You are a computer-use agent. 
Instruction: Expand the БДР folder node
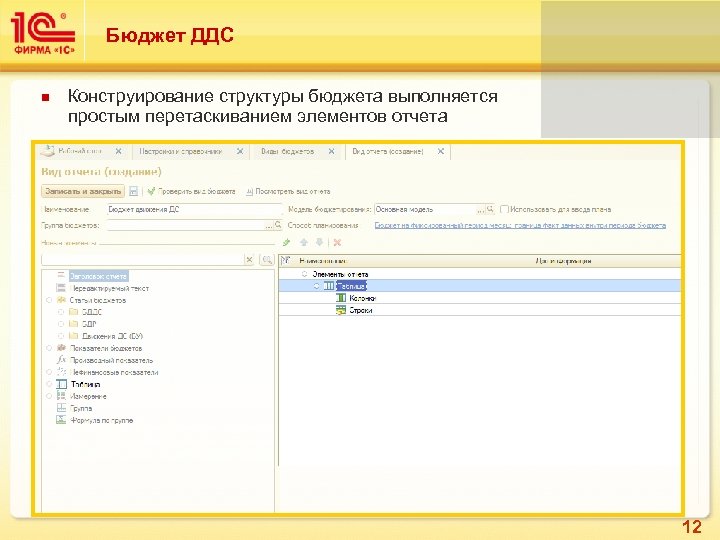pos(61,324)
